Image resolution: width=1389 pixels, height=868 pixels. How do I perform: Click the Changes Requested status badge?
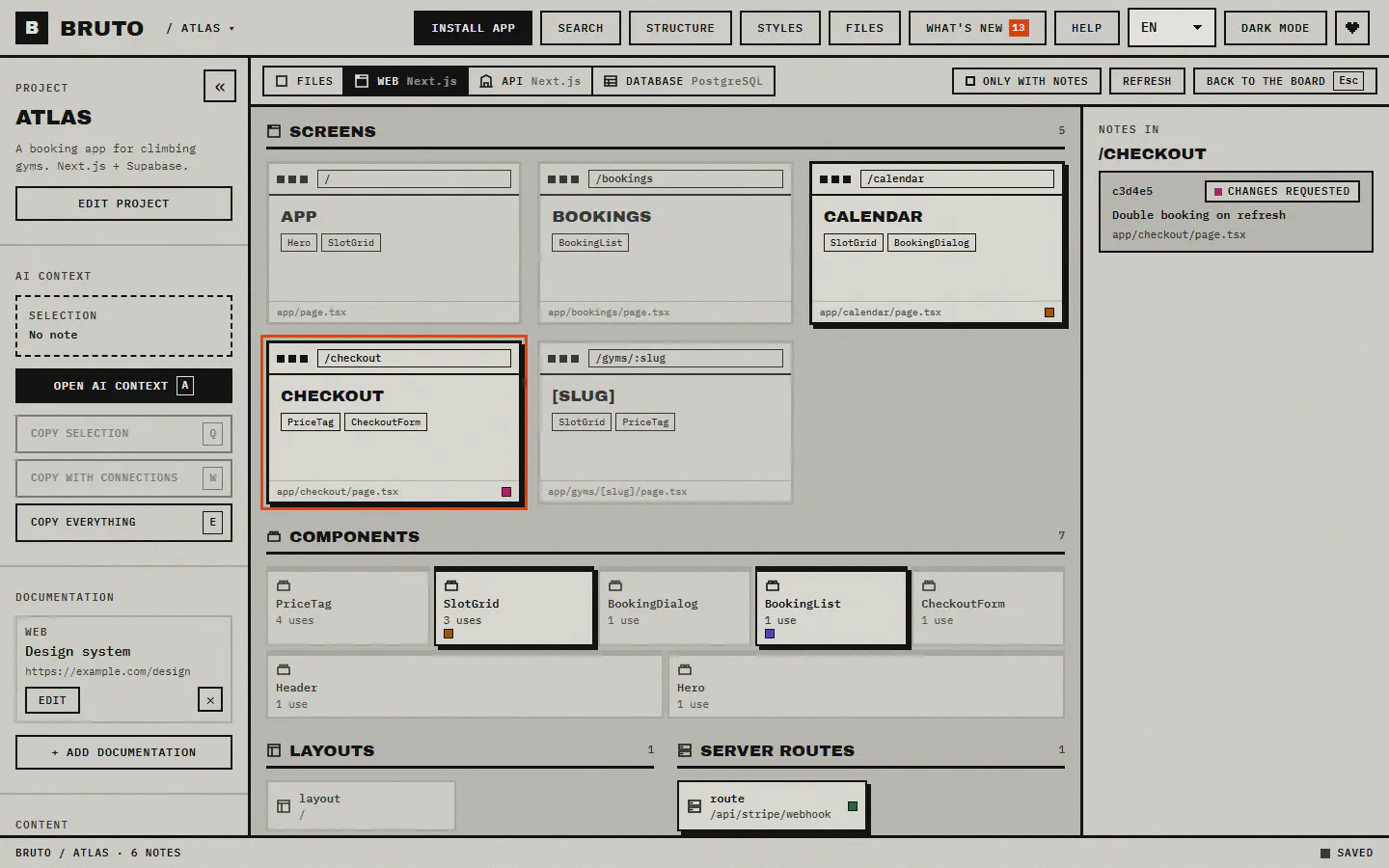coord(1282,191)
